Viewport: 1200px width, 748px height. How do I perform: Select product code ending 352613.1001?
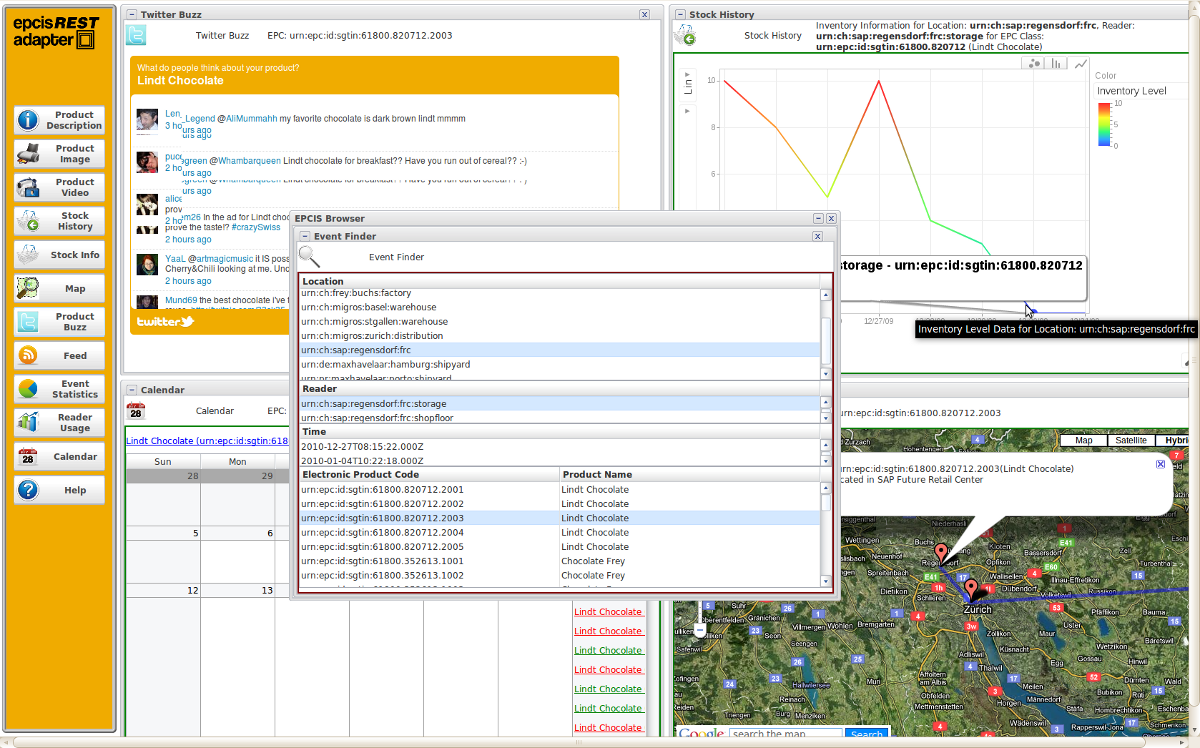pyautogui.click(x=560, y=561)
